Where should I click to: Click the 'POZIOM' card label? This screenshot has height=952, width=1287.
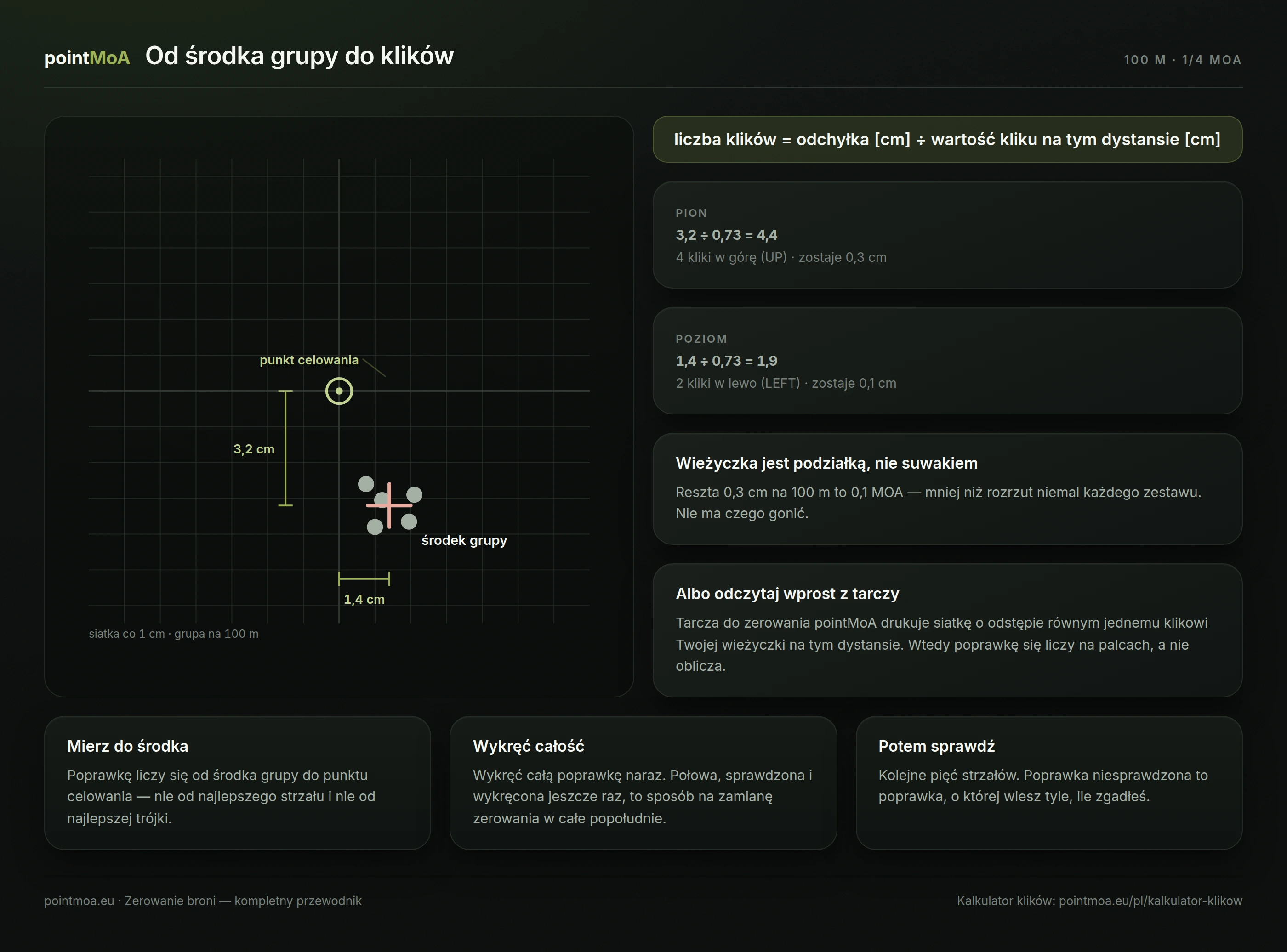point(701,339)
